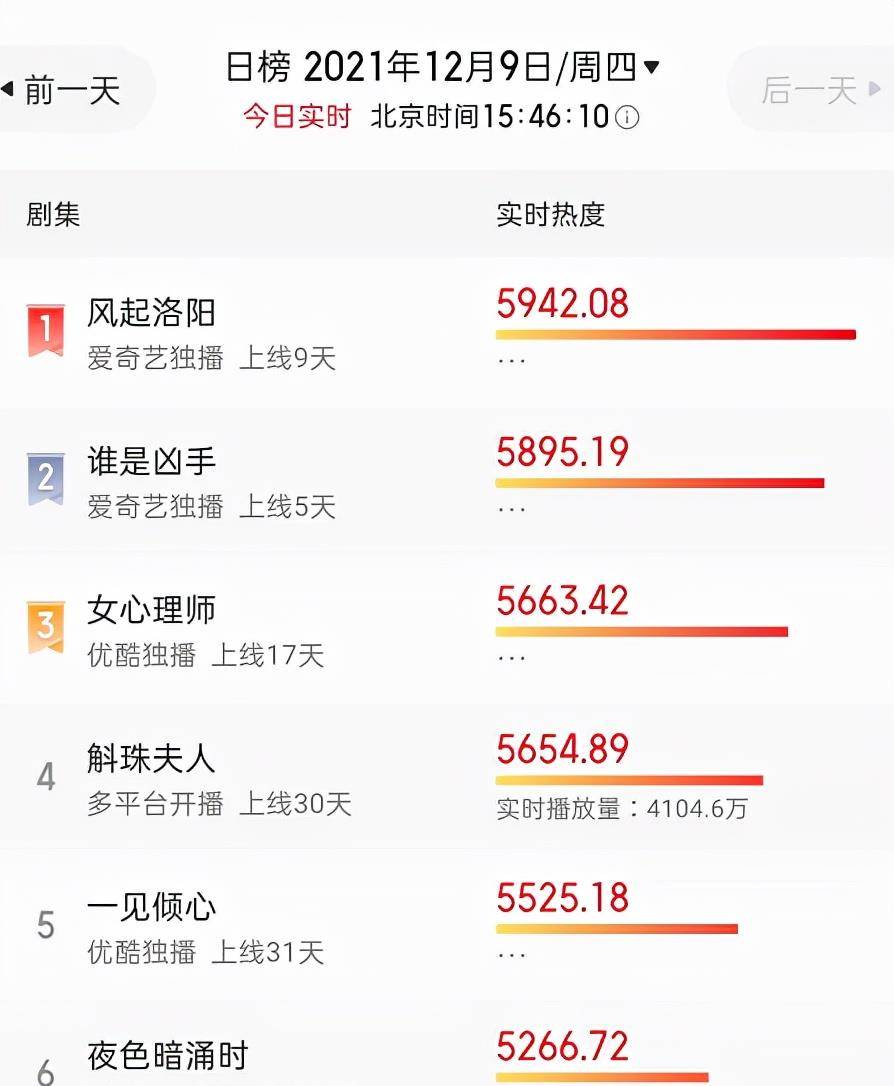Open the 一见倾心 drama entry
Image resolution: width=894 pixels, height=1086 pixels.
point(151,907)
